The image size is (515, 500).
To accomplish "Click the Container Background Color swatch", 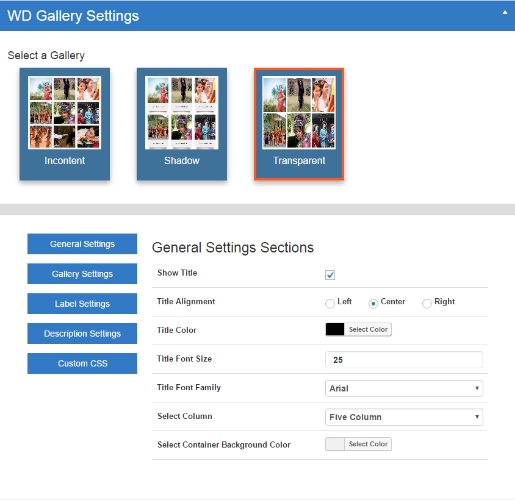I will click(x=335, y=444).
